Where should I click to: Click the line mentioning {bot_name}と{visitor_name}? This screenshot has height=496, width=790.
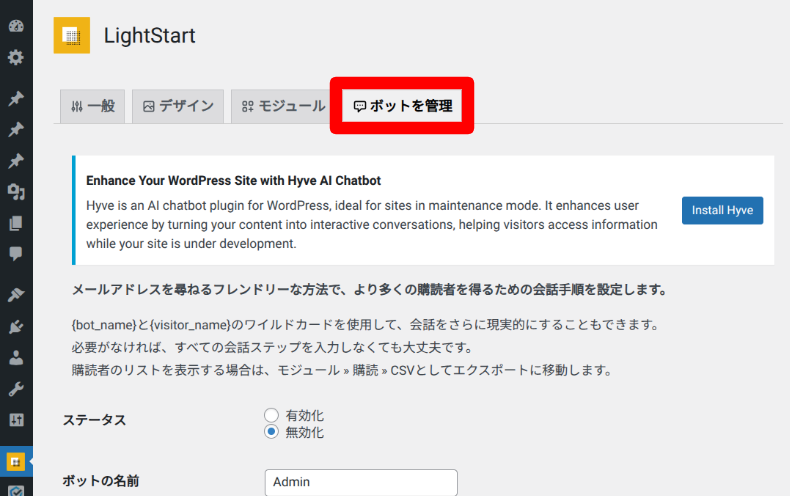click(x=366, y=325)
